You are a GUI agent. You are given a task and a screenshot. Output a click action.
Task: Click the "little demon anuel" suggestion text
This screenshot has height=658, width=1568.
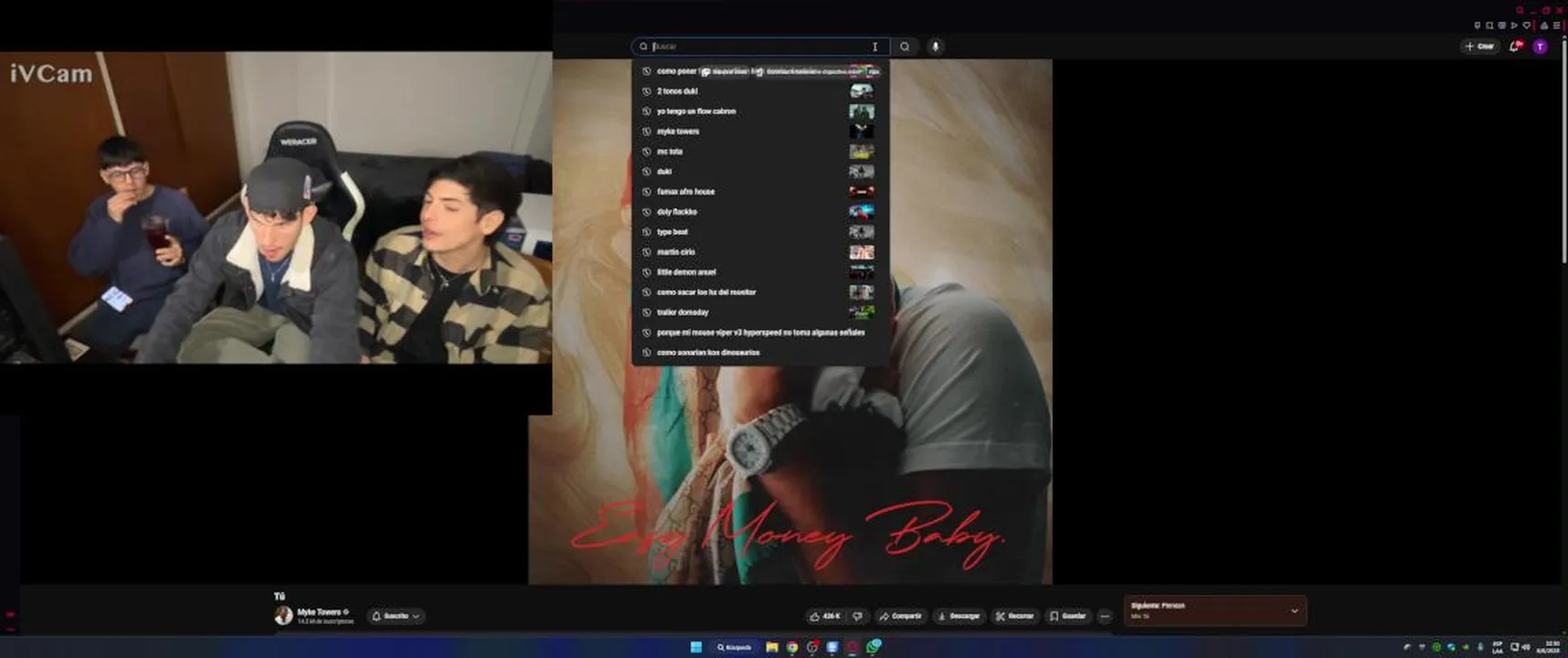coord(686,272)
